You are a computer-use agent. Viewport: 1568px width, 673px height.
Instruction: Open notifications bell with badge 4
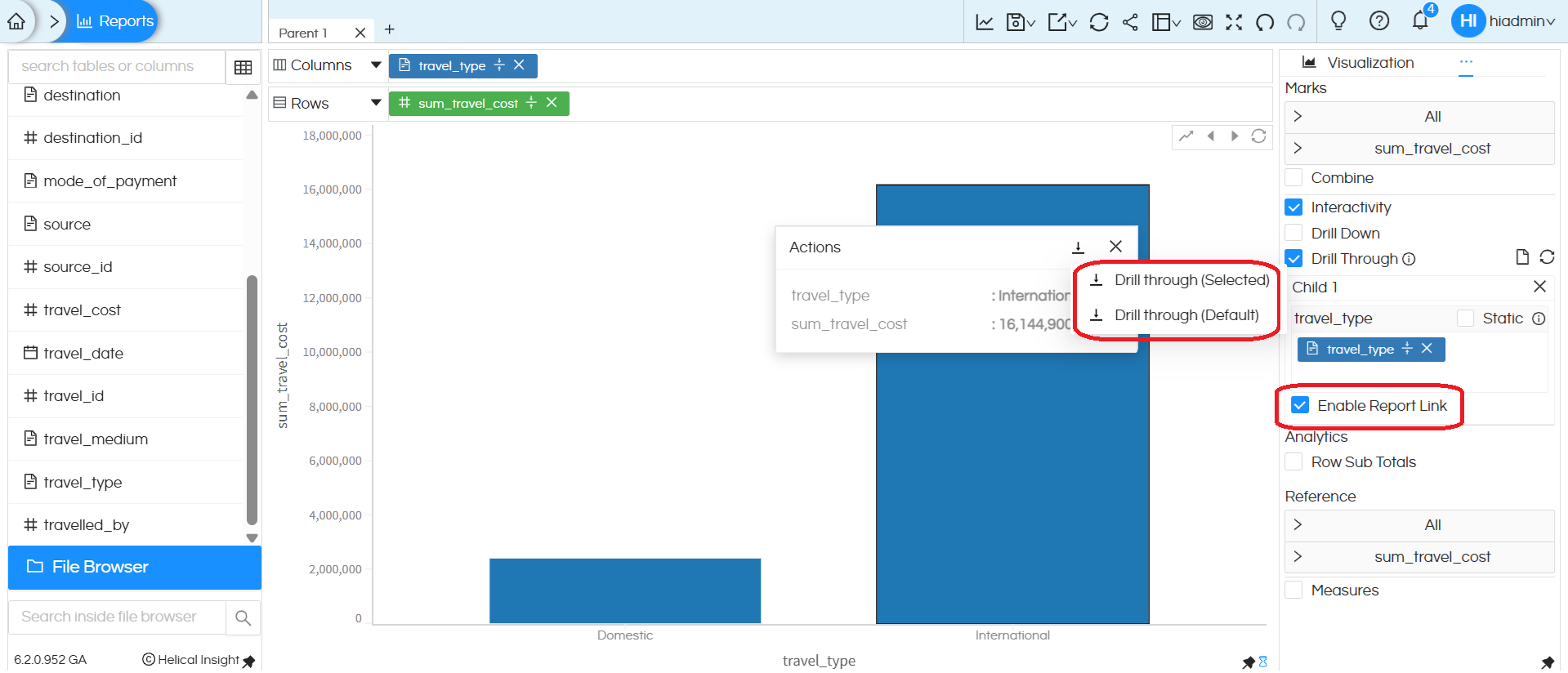[x=1422, y=20]
